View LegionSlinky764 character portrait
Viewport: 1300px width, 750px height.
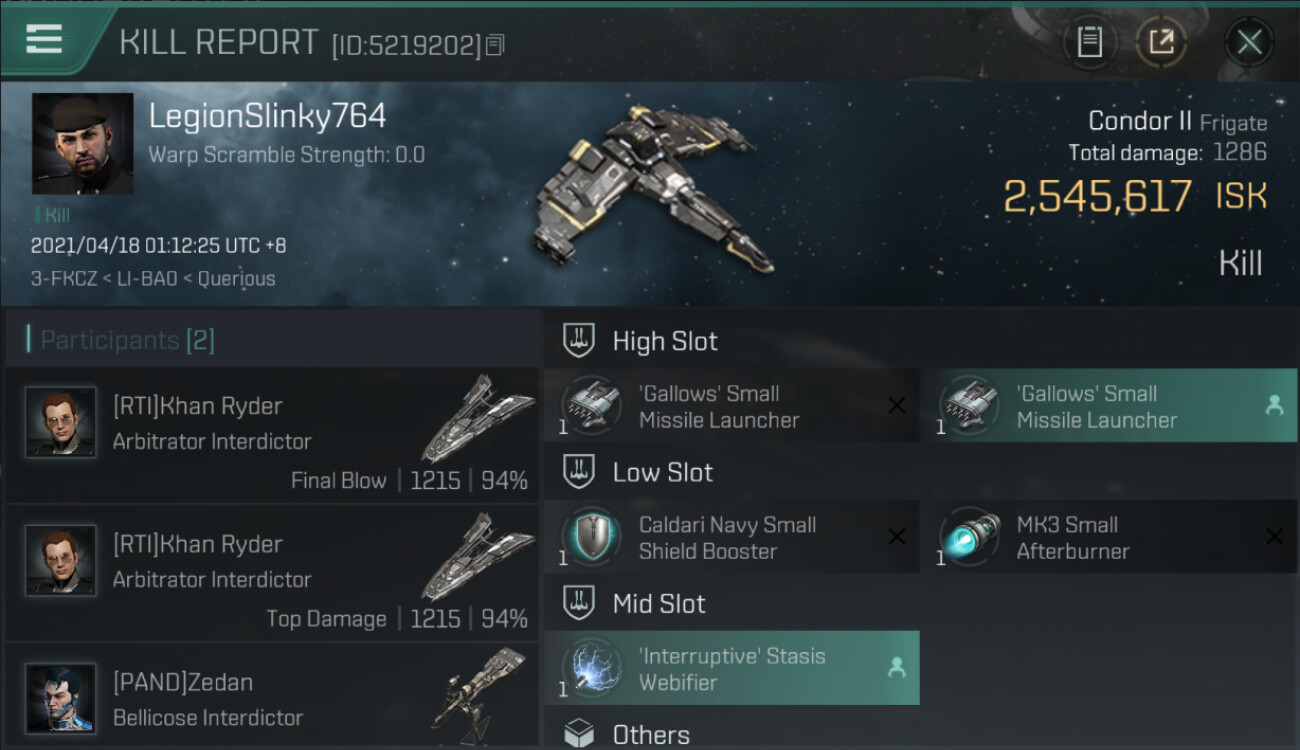point(82,144)
